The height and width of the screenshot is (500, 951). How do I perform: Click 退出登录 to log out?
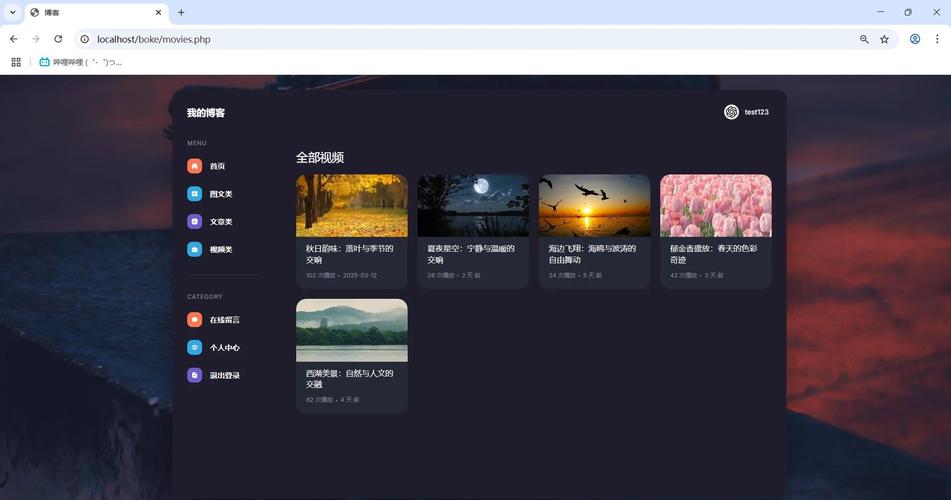coord(224,375)
